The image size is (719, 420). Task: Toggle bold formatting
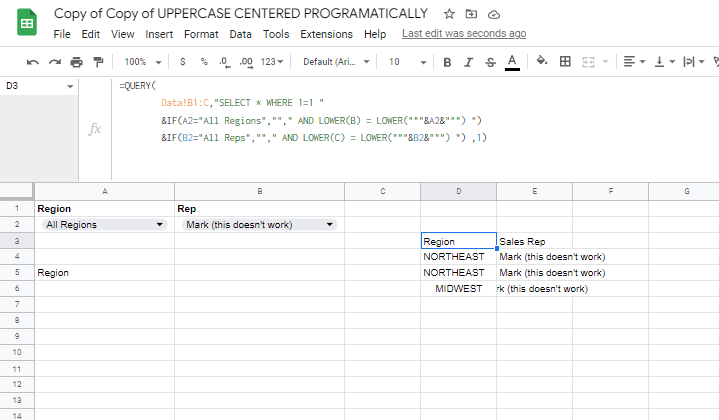coord(447,62)
